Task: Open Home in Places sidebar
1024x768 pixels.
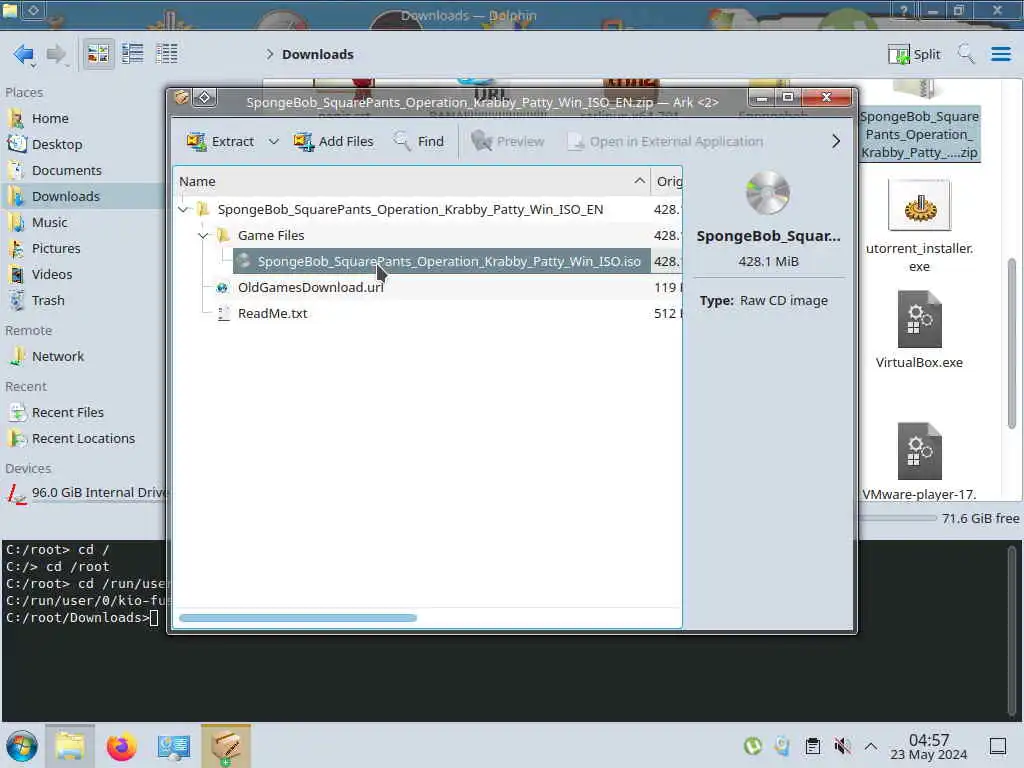Action: [x=84, y=118]
